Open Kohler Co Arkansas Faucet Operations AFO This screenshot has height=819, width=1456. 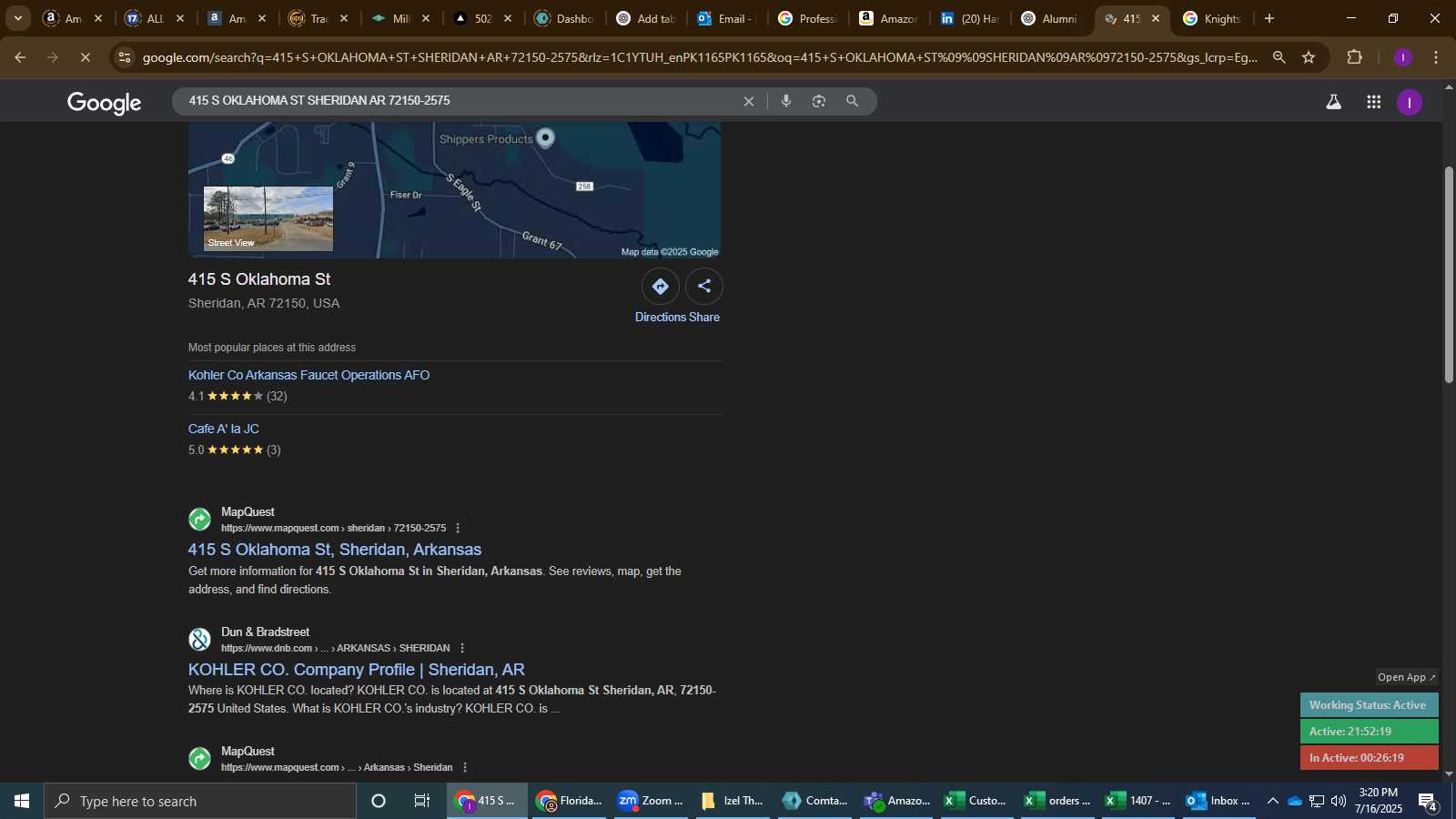tap(308, 375)
